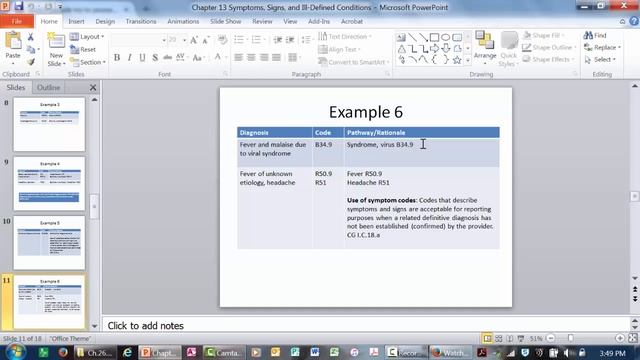Image resolution: width=640 pixels, height=360 pixels.
Task: Click zoom in plus button
Action: pyautogui.click(x=620, y=338)
